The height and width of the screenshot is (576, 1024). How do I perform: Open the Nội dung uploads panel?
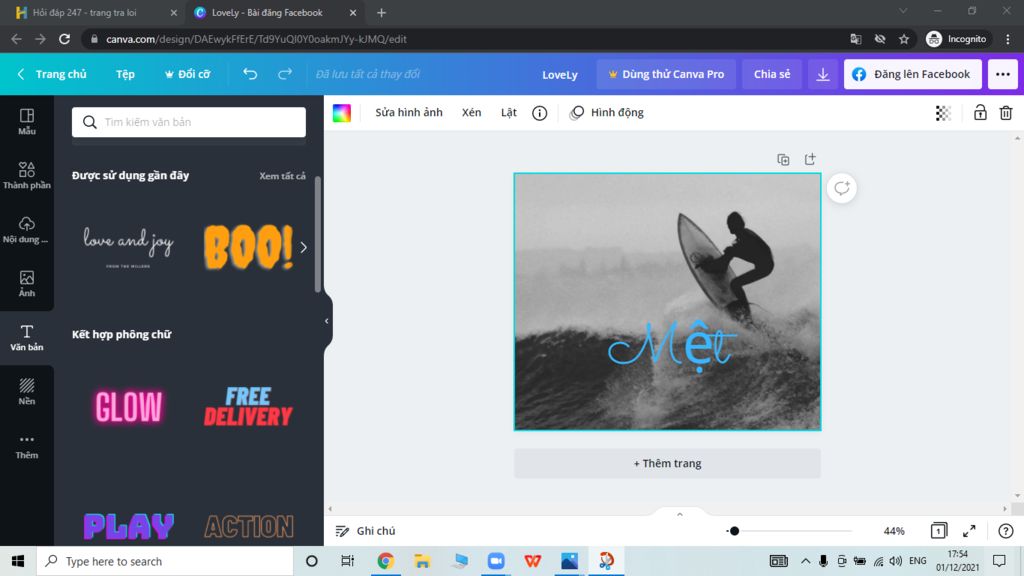click(x=27, y=230)
